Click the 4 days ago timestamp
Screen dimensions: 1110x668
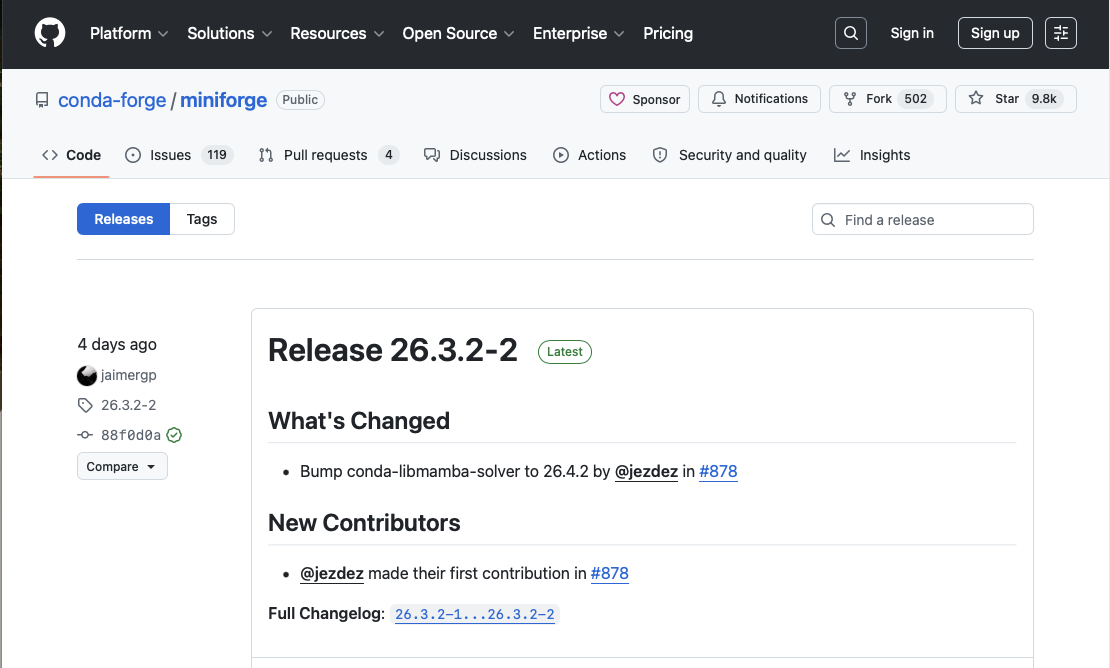click(117, 345)
